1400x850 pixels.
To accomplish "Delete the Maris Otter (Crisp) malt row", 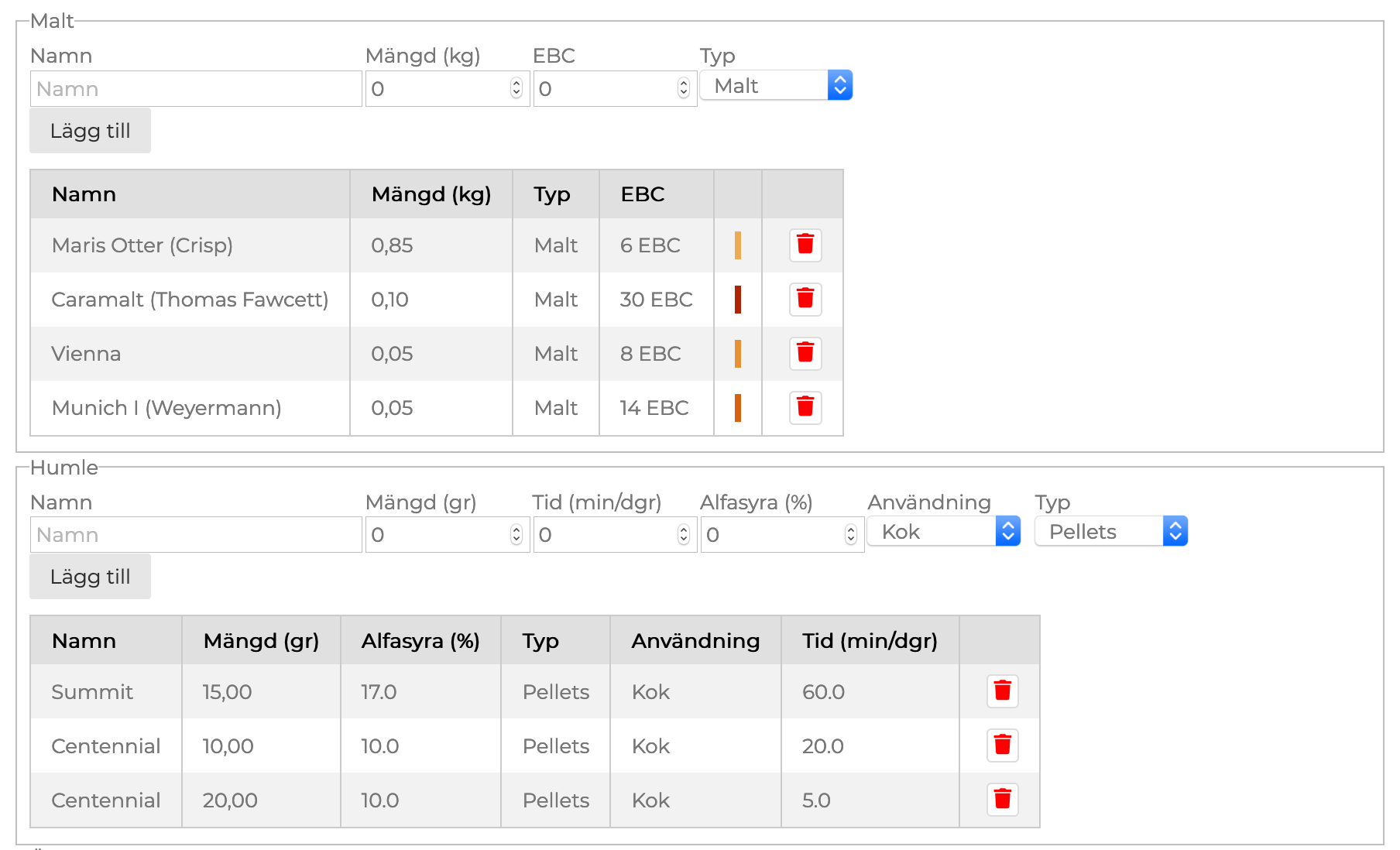I will 805,245.
